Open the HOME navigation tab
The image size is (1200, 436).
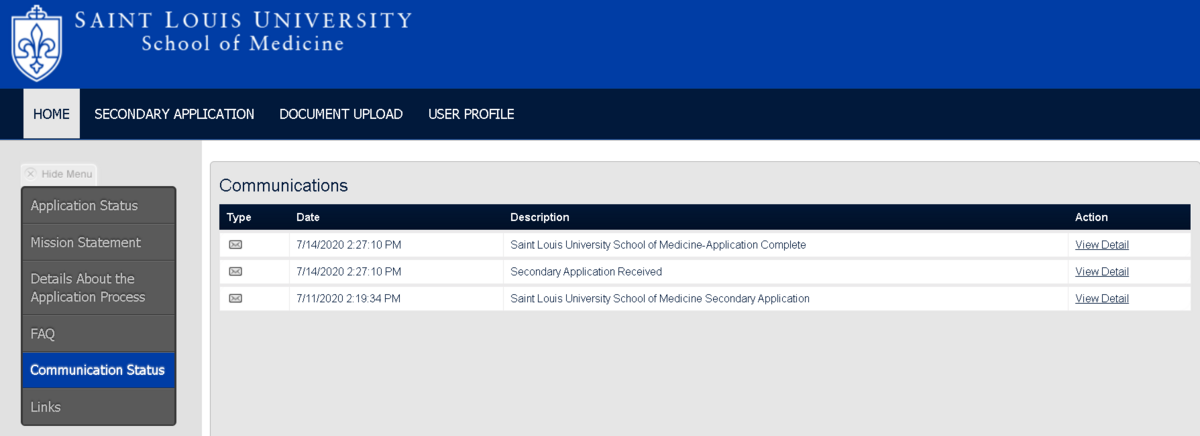pos(51,114)
